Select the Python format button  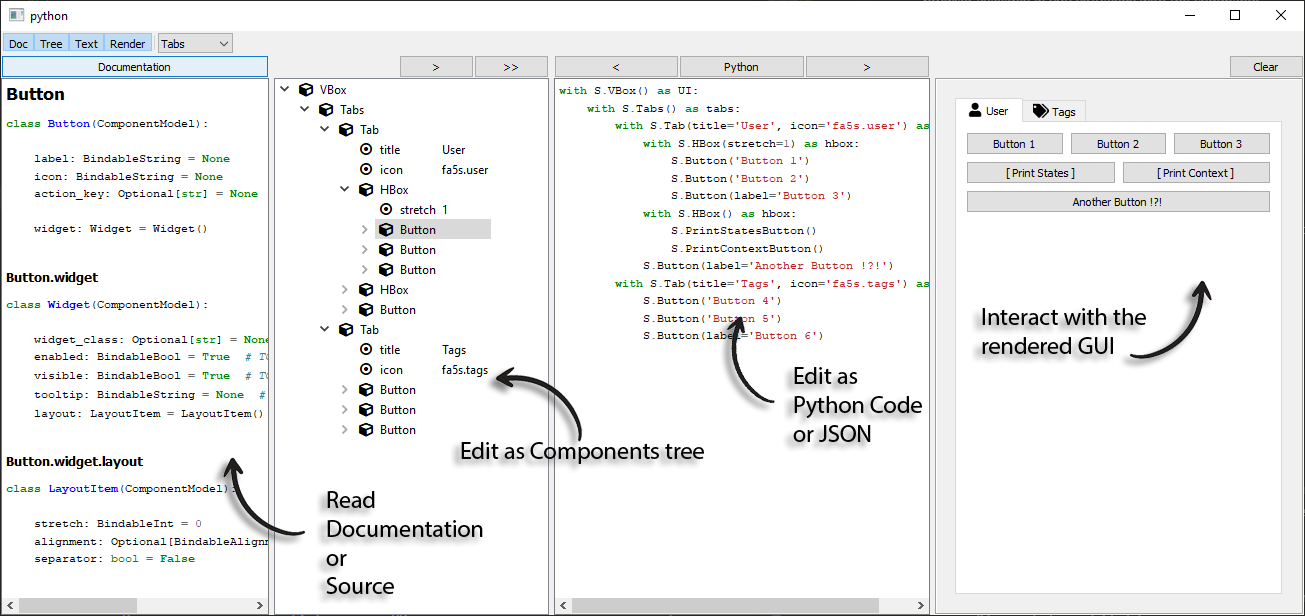(741, 67)
